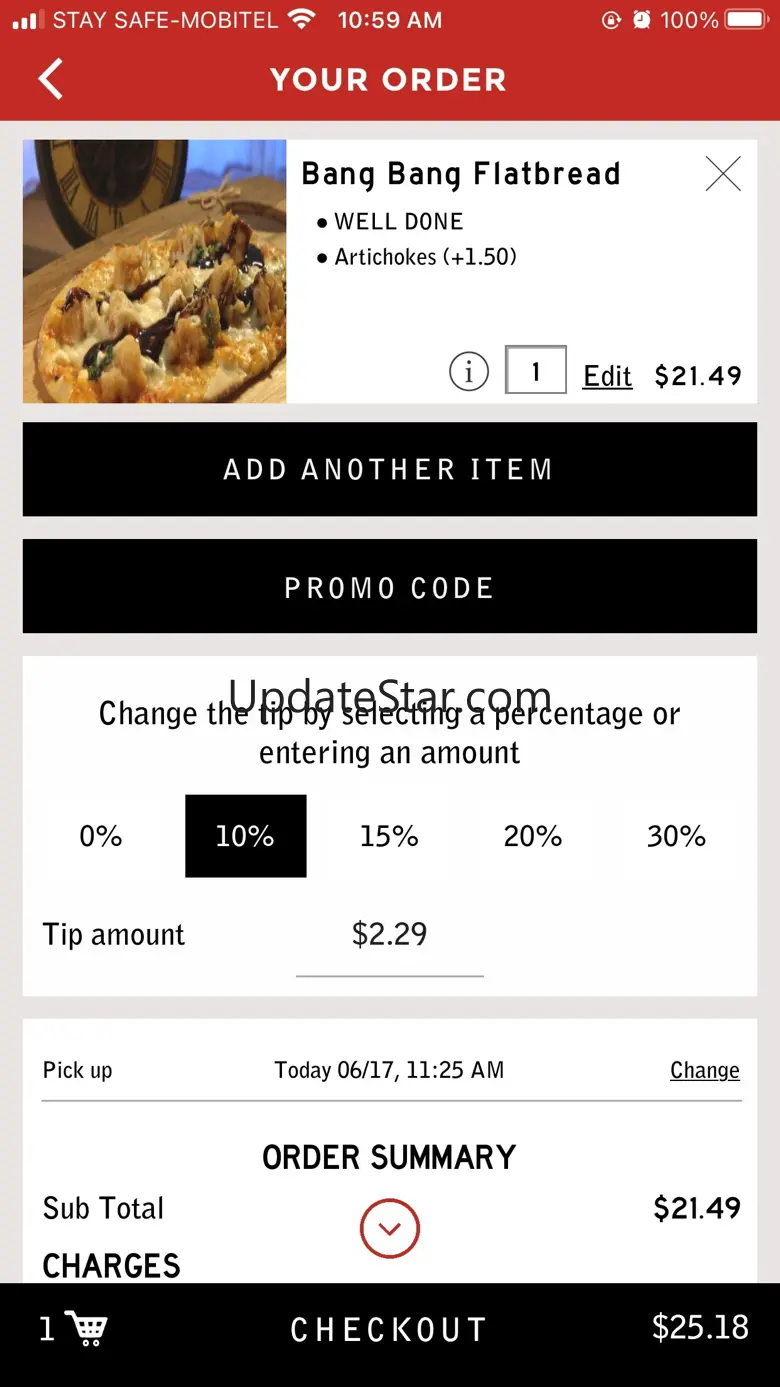Expand order summary with red chevron
The width and height of the screenshot is (780, 1387).
click(x=389, y=1228)
